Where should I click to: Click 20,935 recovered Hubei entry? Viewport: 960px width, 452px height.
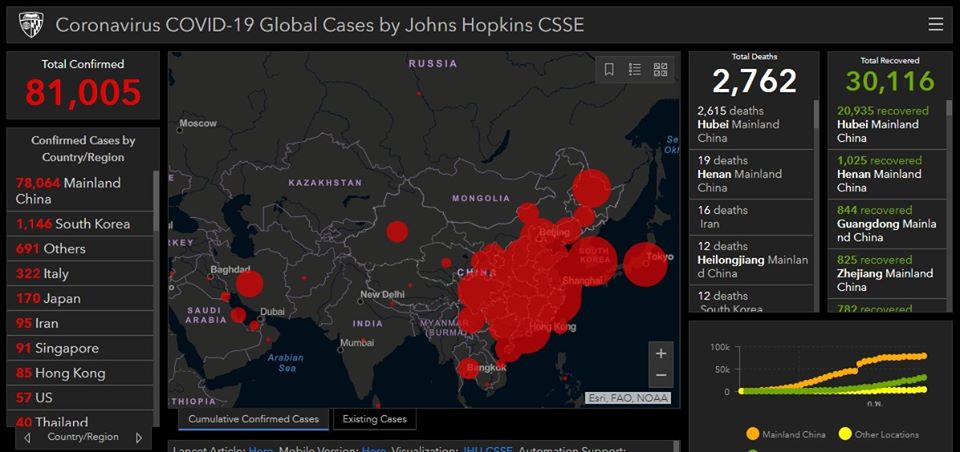[887, 124]
